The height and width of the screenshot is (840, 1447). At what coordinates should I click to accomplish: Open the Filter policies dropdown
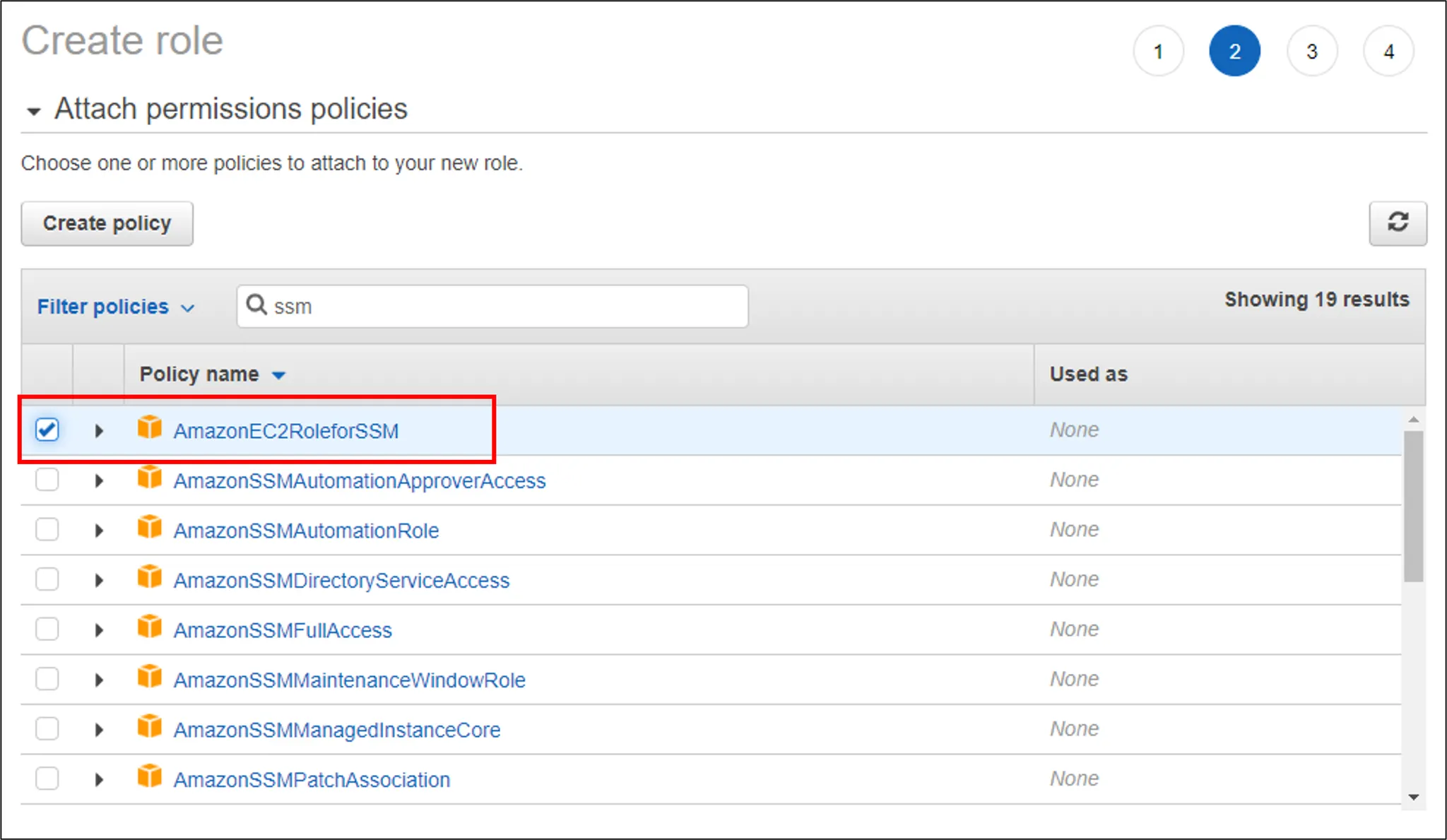(115, 307)
